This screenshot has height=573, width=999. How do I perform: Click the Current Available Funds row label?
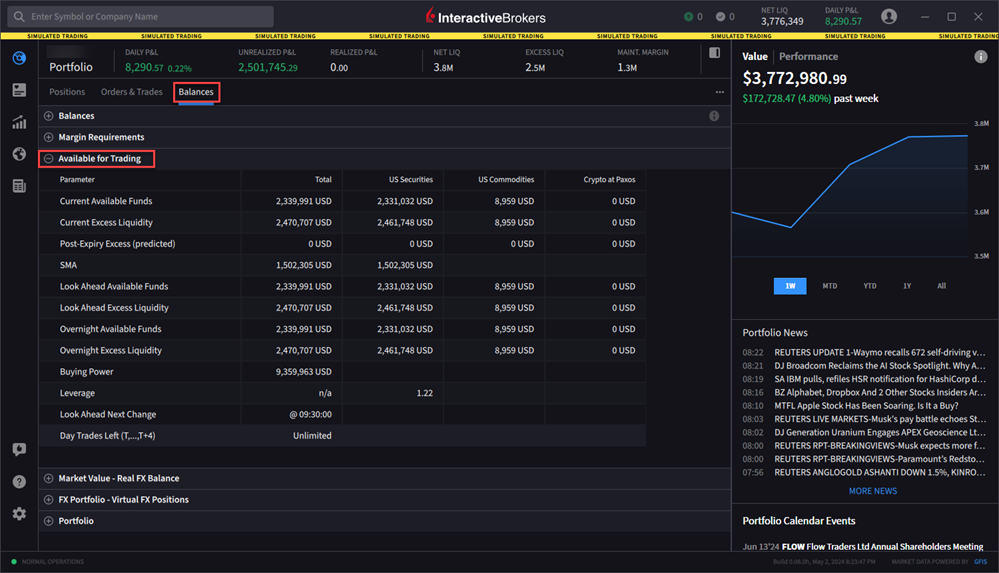(x=106, y=201)
